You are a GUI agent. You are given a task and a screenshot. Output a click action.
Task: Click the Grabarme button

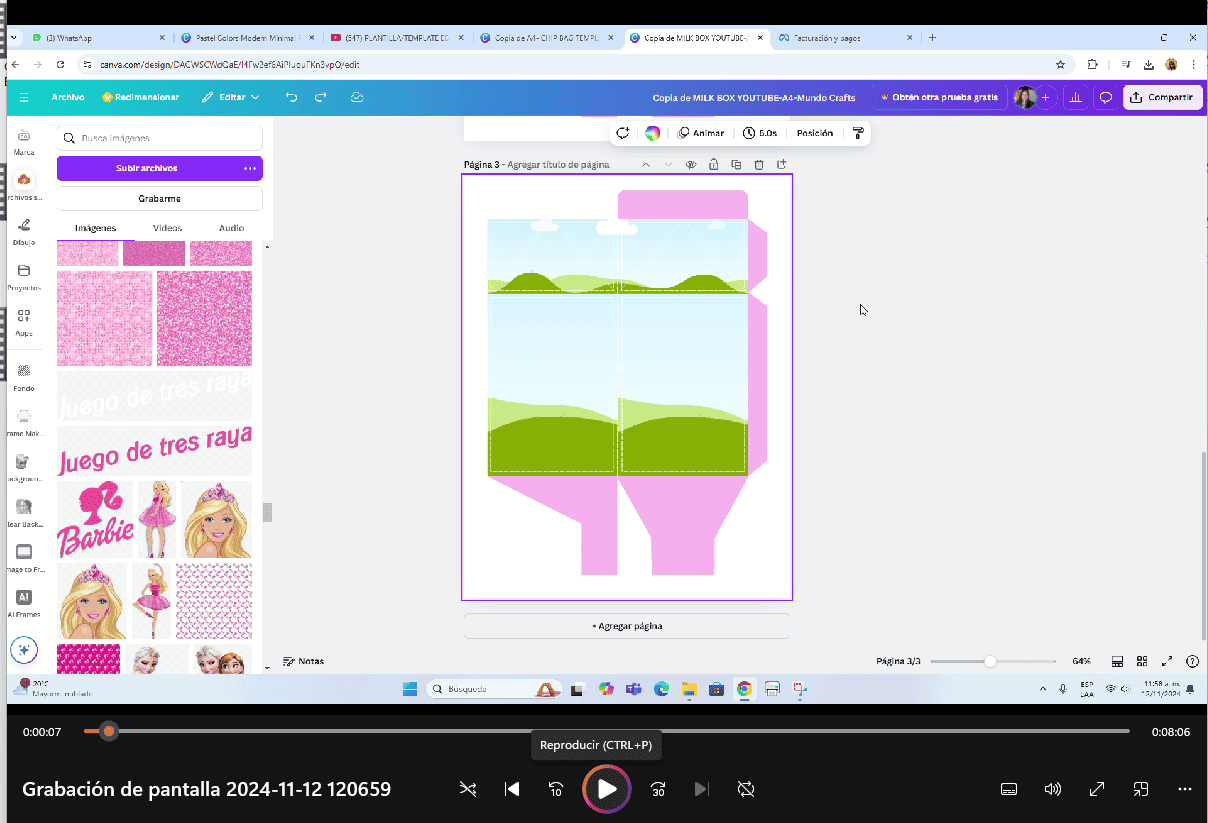tap(160, 198)
